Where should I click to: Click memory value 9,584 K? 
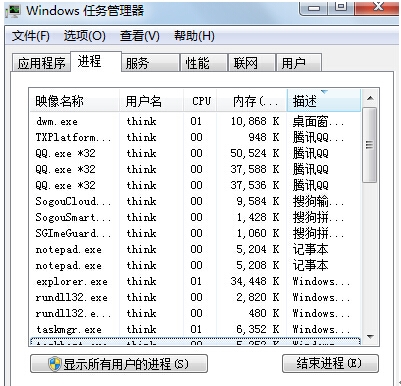pos(258,201)
